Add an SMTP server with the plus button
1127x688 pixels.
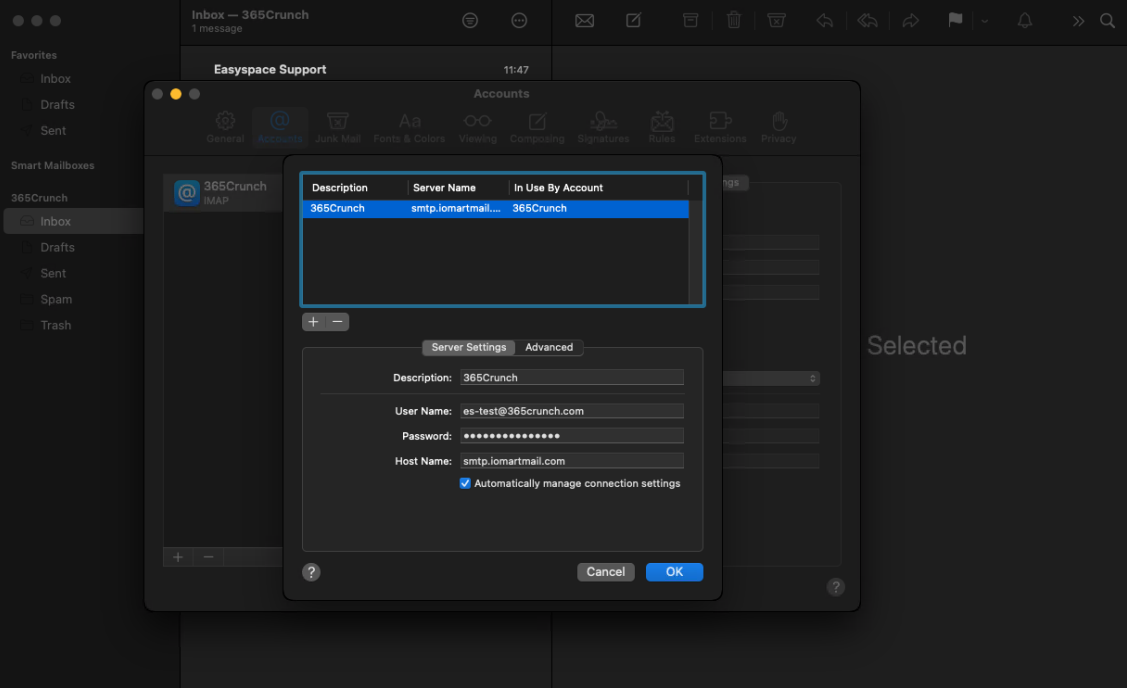[313, 322]
